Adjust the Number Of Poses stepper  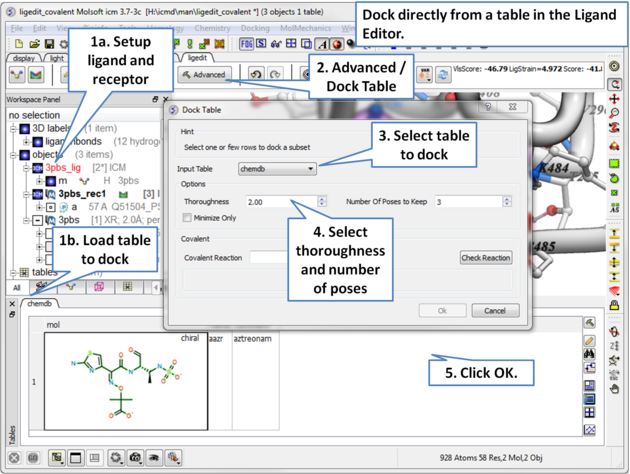point(508,202)
